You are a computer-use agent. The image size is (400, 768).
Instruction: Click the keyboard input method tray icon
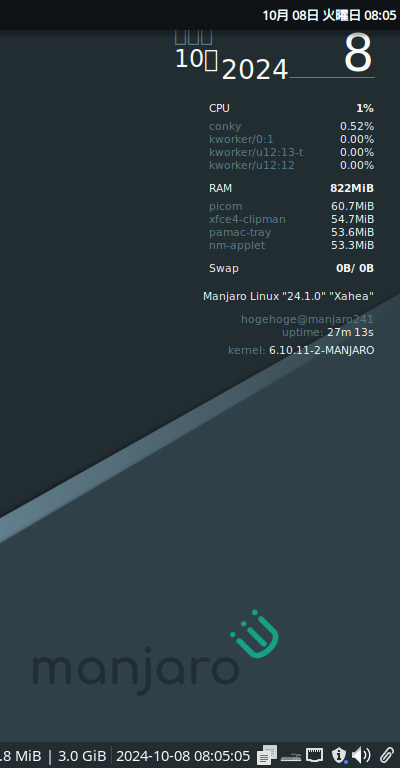[x=290, y=755]
